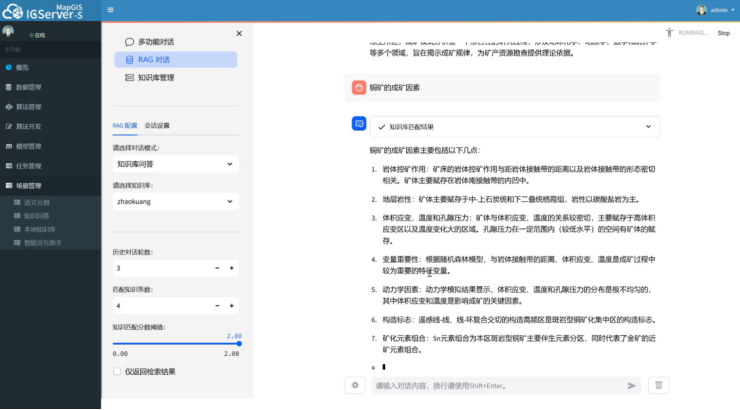Image resolution: width=740 pixels, height=410 pixels.
Task: Click the trash icon to clear chat
Action: click(x=658, y=385)
